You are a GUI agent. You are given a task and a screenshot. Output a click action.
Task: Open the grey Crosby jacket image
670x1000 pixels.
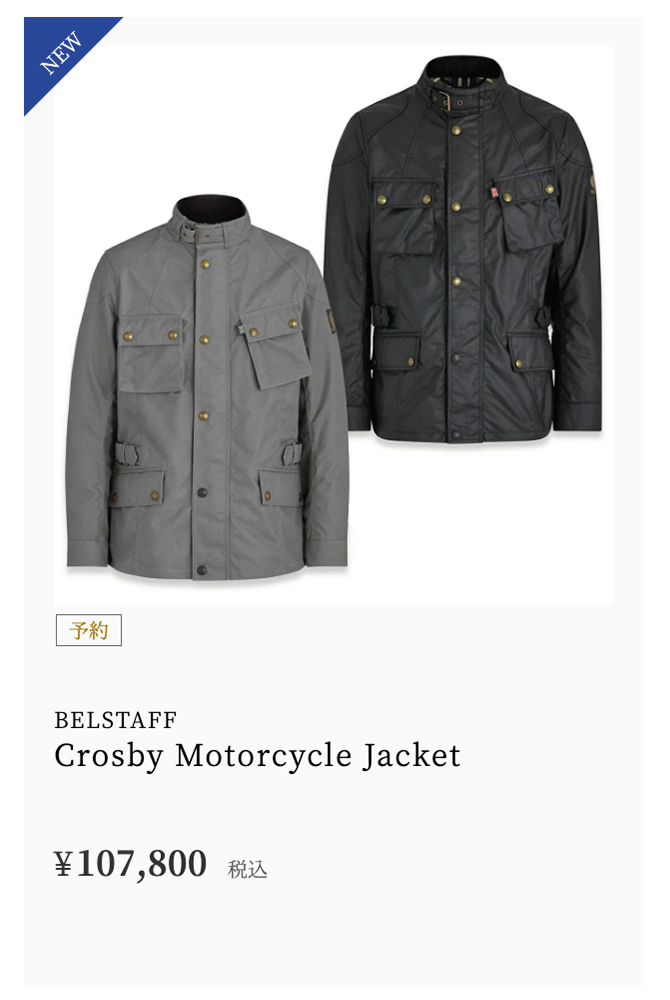(x=208, y=388)
